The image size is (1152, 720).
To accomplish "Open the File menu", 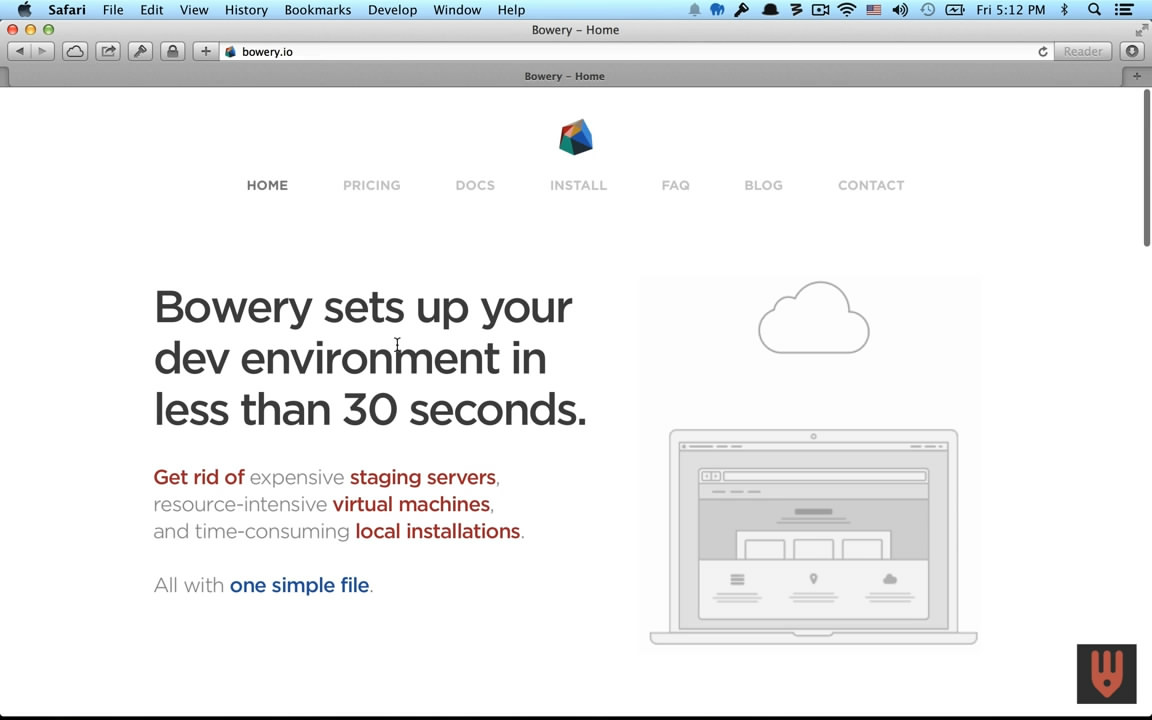I will coord(113,10).
